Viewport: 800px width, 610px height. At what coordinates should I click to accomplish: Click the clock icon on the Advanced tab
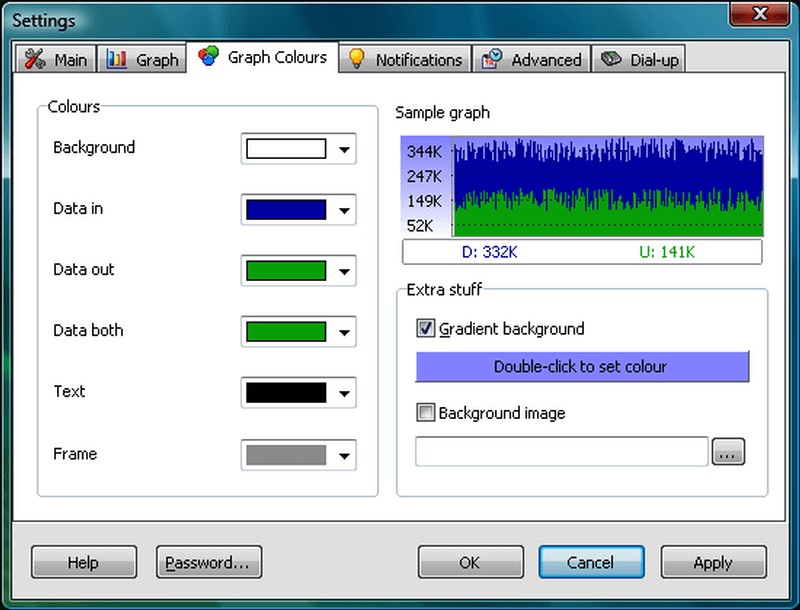[491, 59]
